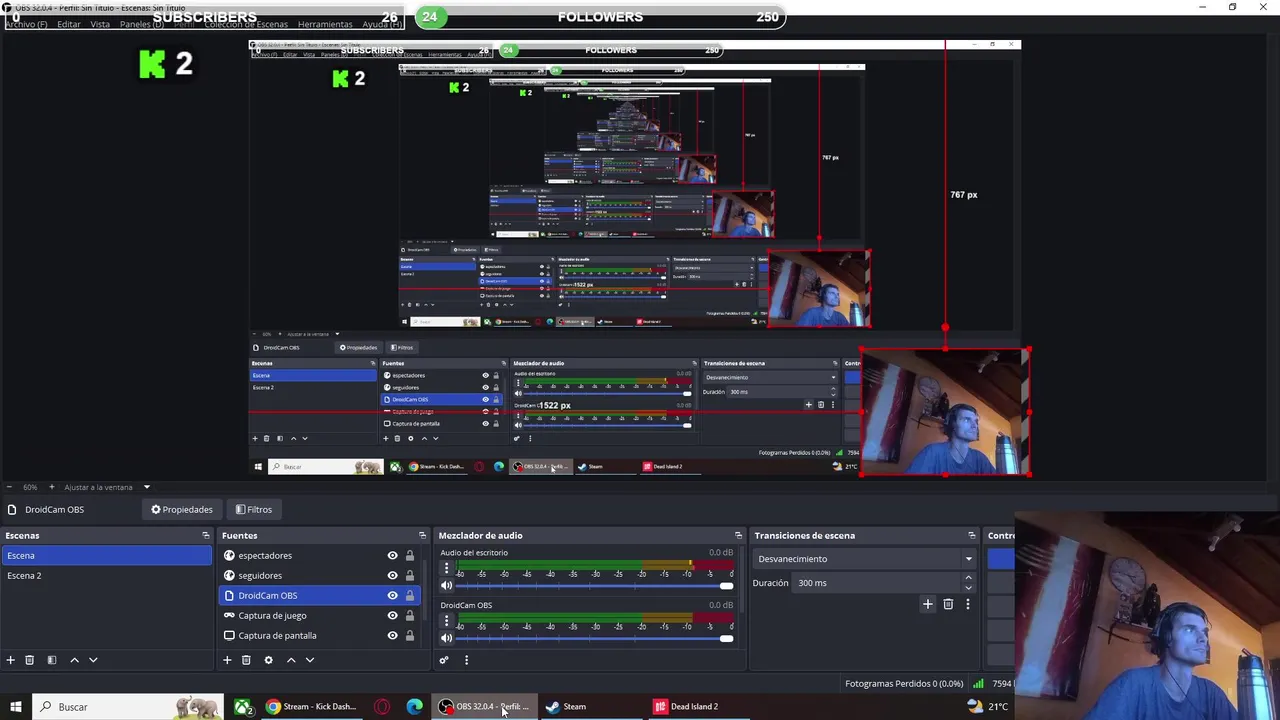Click the Propiedades button
The height and width of the screenshot is (720, 1280).
(182, 510)
